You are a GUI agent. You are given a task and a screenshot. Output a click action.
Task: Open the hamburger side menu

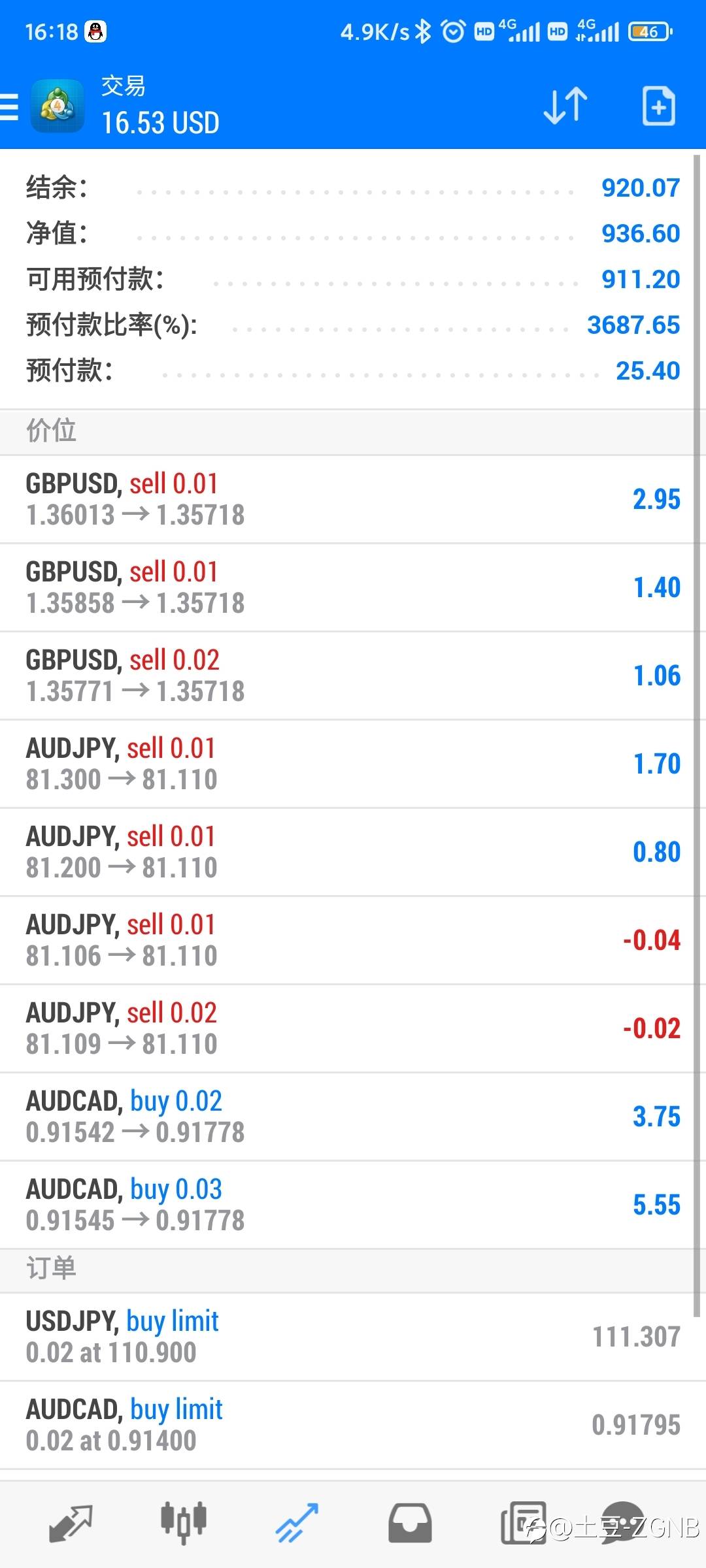[x=9, y=106]
